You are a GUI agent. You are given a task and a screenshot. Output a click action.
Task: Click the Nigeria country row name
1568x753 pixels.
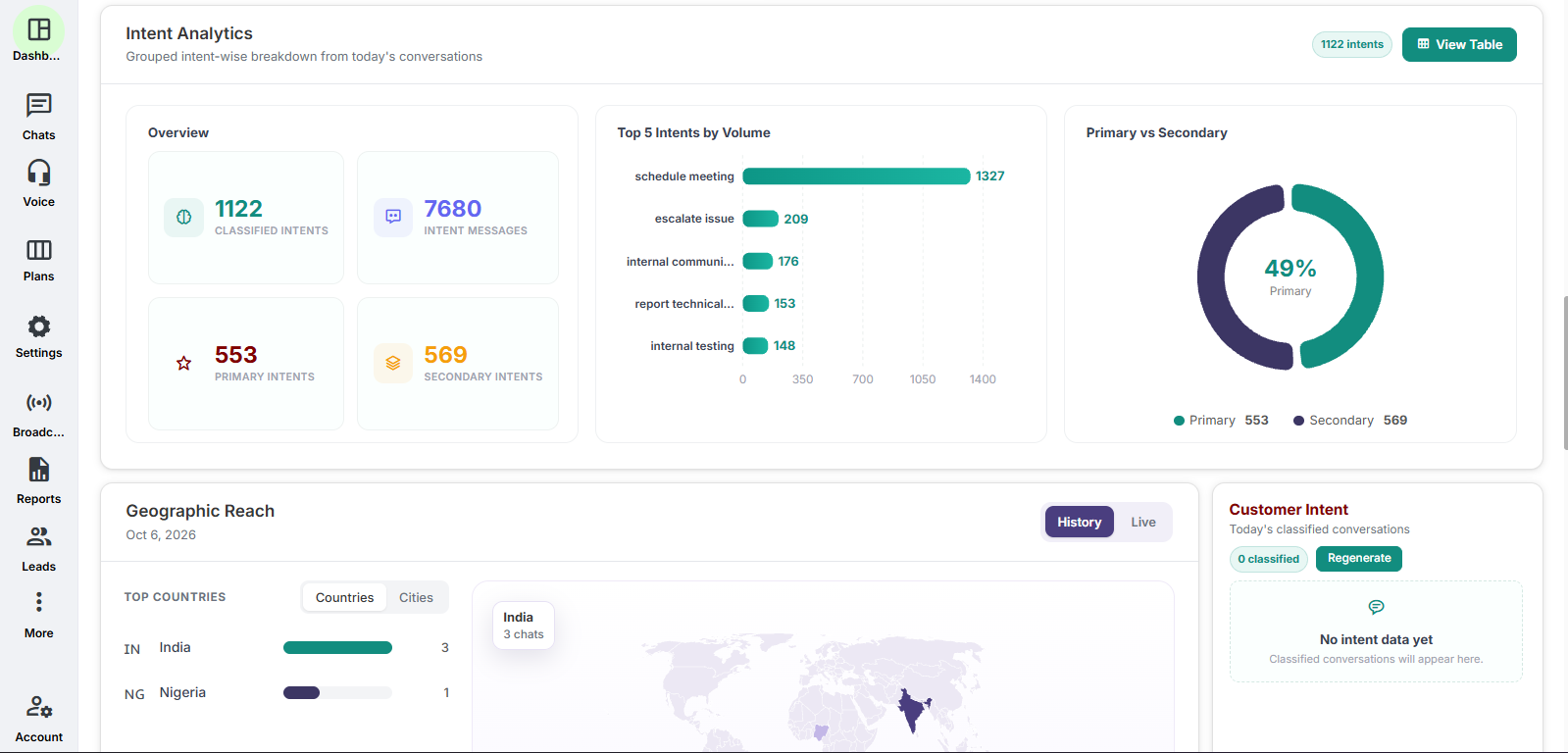point(182,693)
